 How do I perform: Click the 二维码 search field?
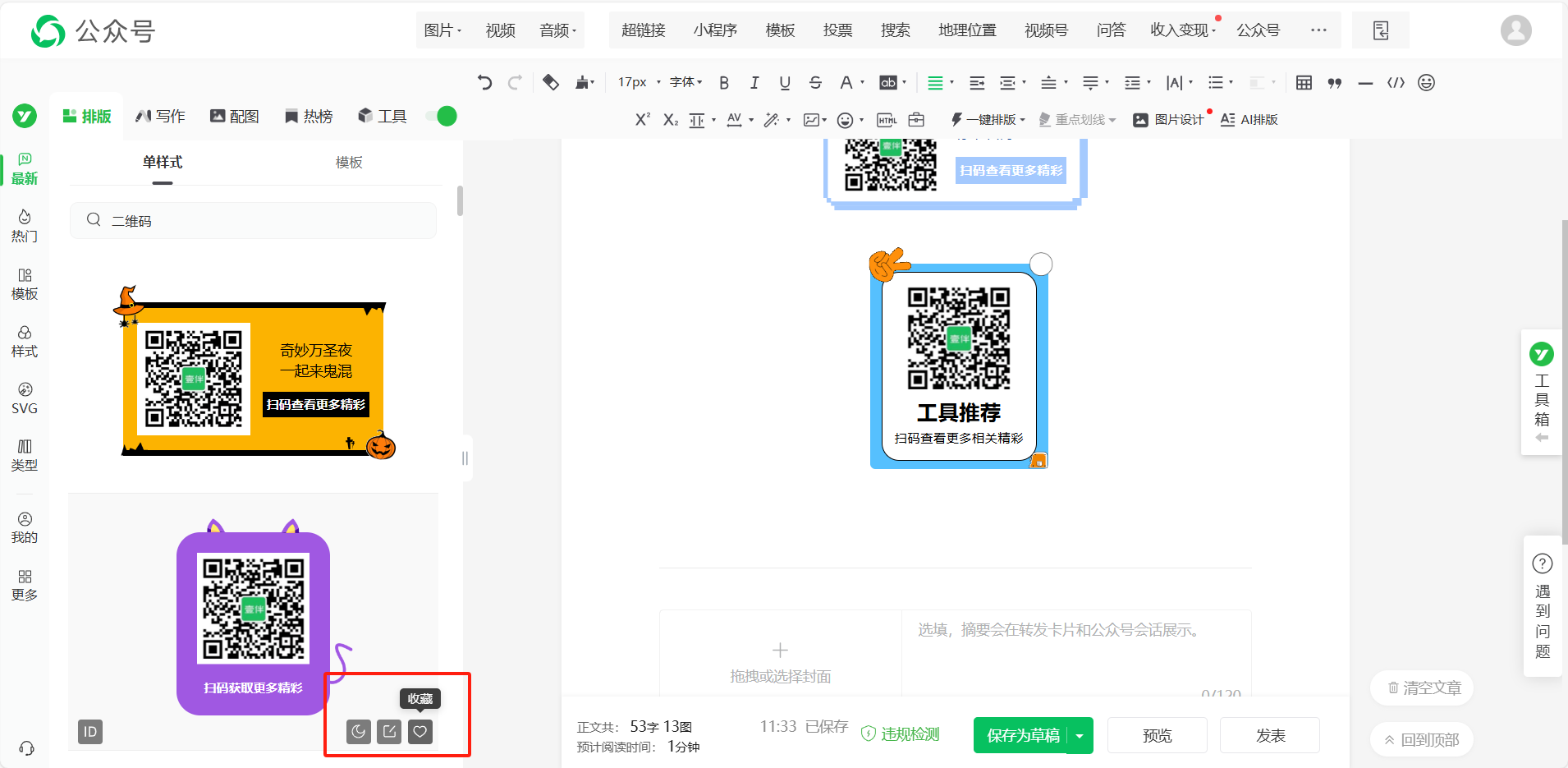[253, 221]
